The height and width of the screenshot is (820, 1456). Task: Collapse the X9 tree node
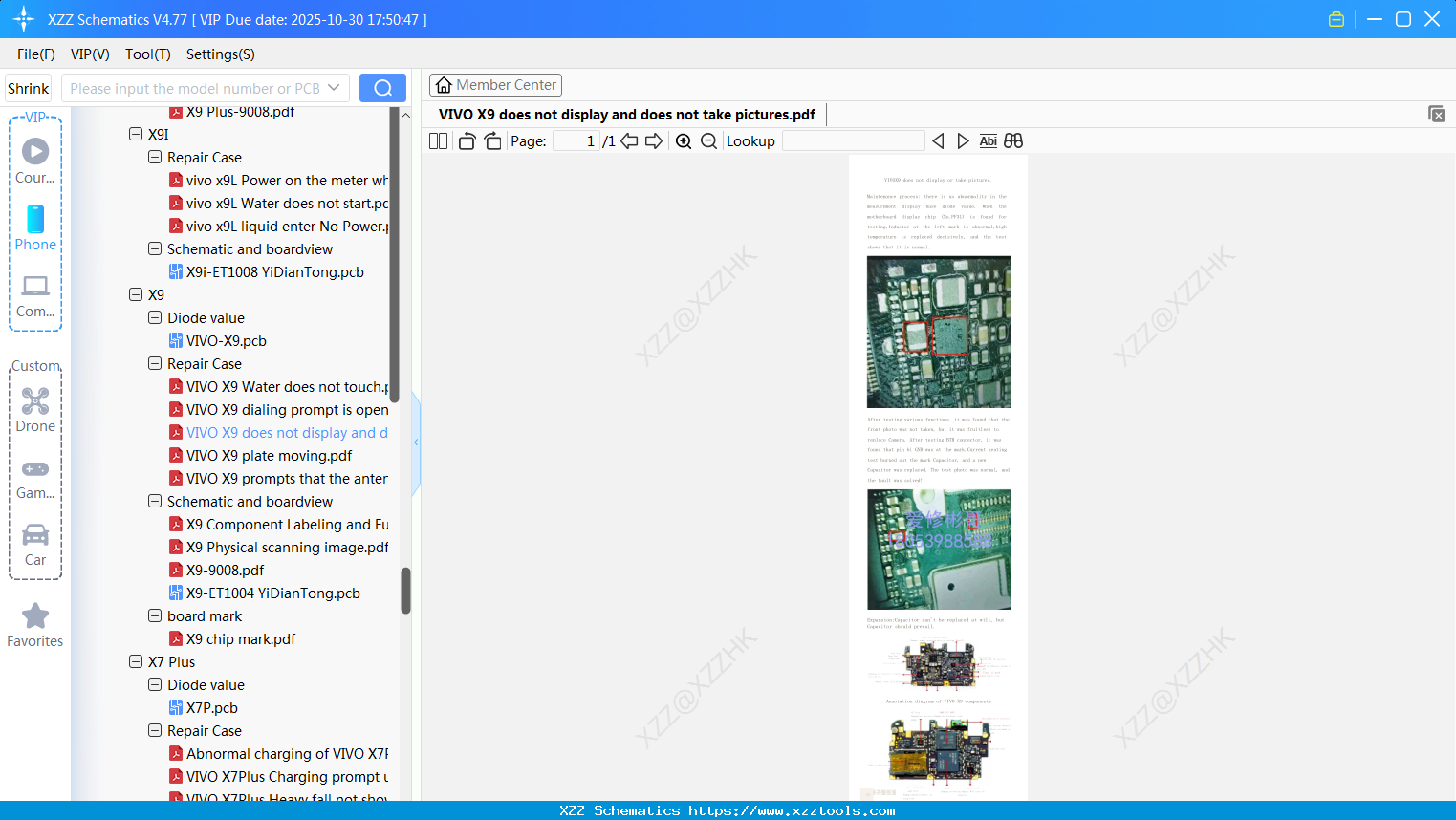(x=136, y=295)
